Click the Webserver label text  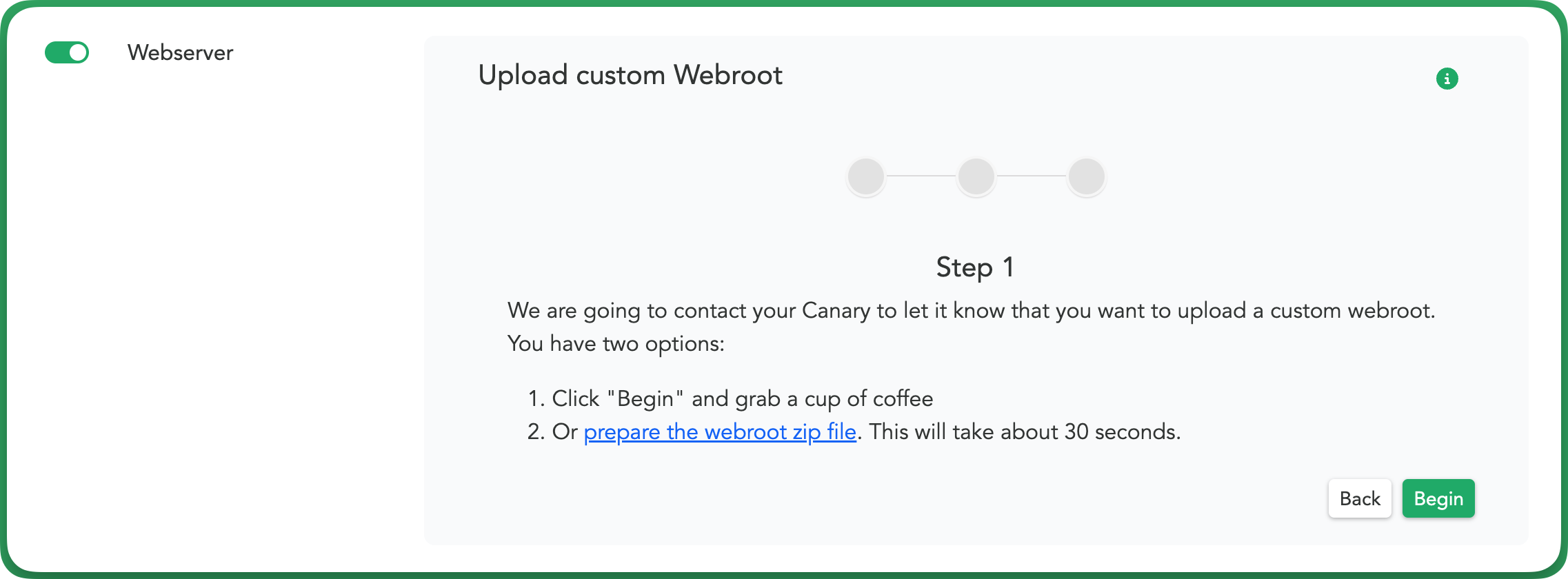pos(181,52)
